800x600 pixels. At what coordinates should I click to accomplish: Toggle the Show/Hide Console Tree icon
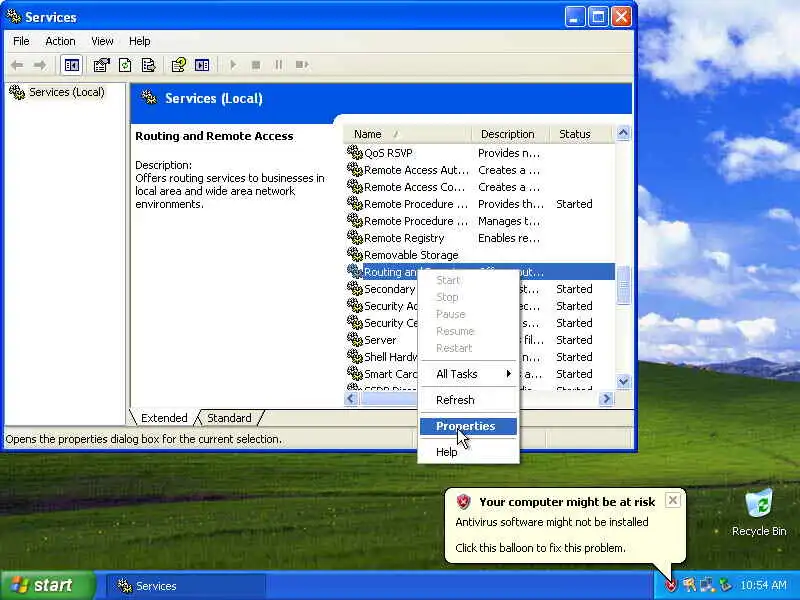[71, 65]
